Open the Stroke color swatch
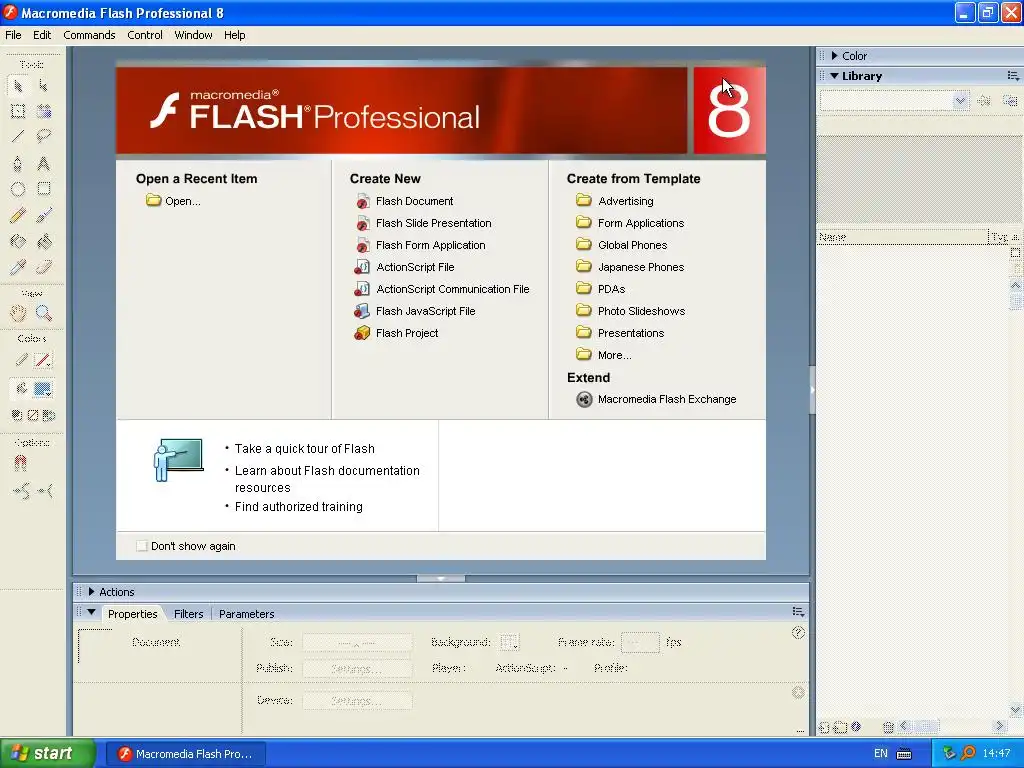This screenshot has width=1024, height=768. (43, 360)
